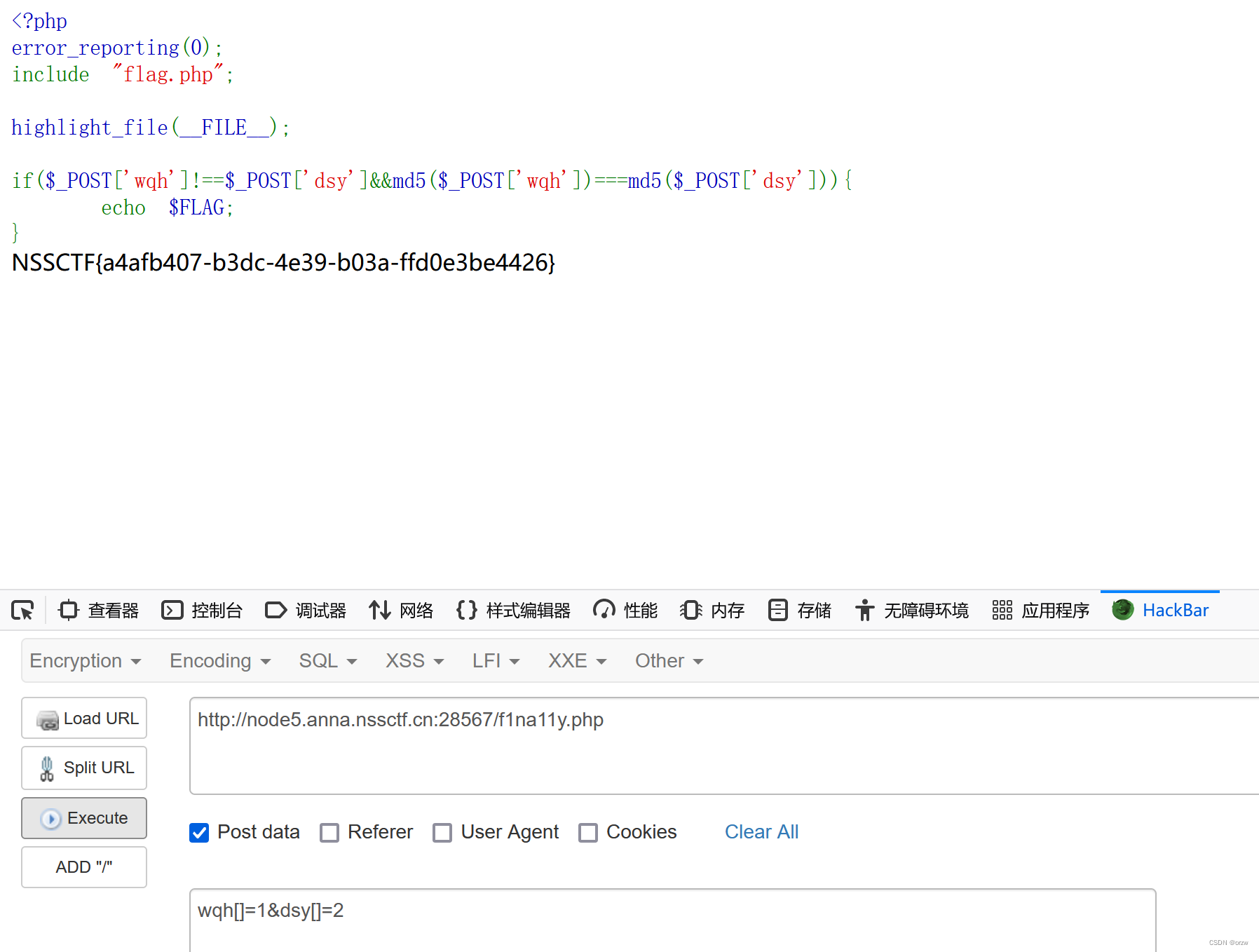
Task: Select the element picker tool in devtools
Action: tap(22, 610)
